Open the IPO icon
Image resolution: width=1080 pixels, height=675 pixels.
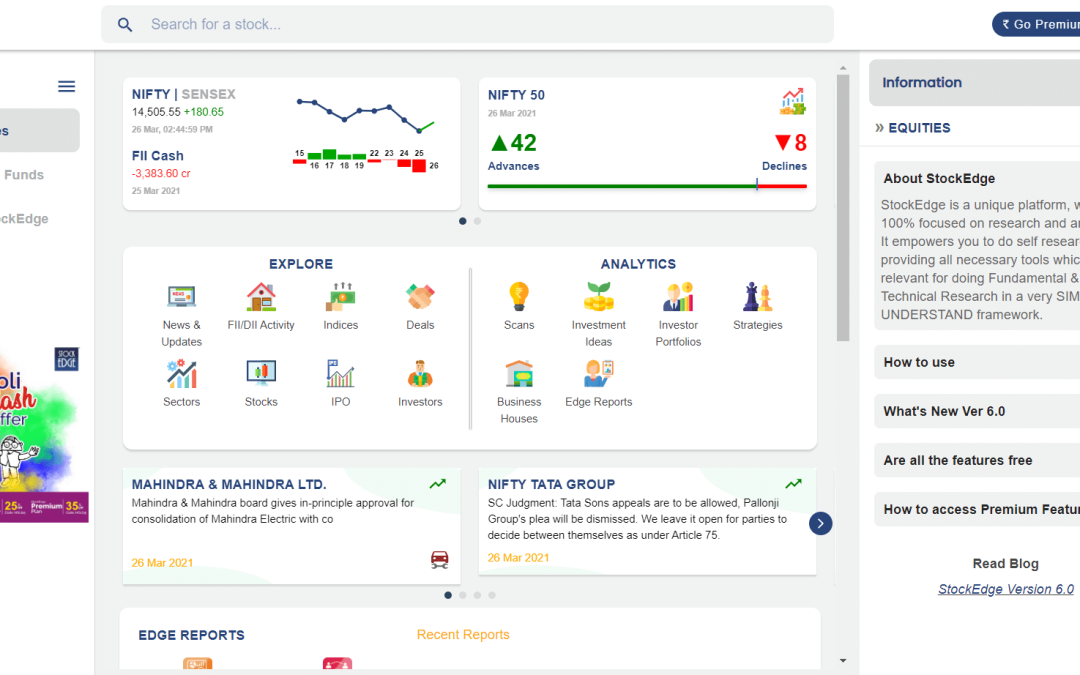[x=341, y=374]
